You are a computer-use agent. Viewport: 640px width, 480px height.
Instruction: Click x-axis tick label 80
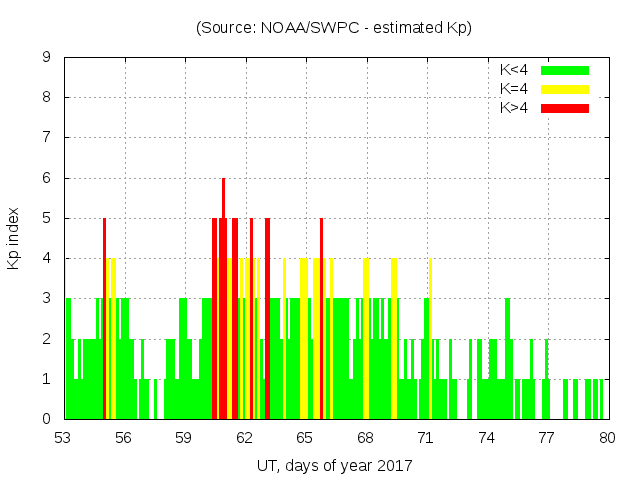pos(607,437)
